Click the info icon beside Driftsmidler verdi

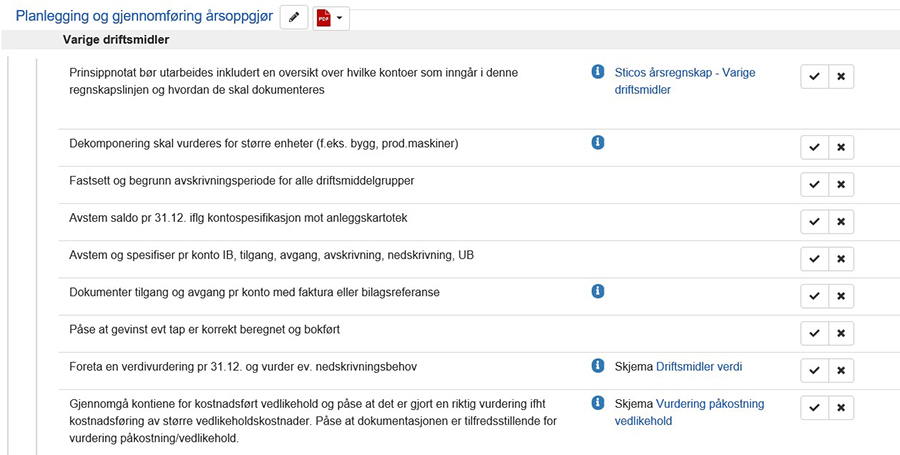598,365
